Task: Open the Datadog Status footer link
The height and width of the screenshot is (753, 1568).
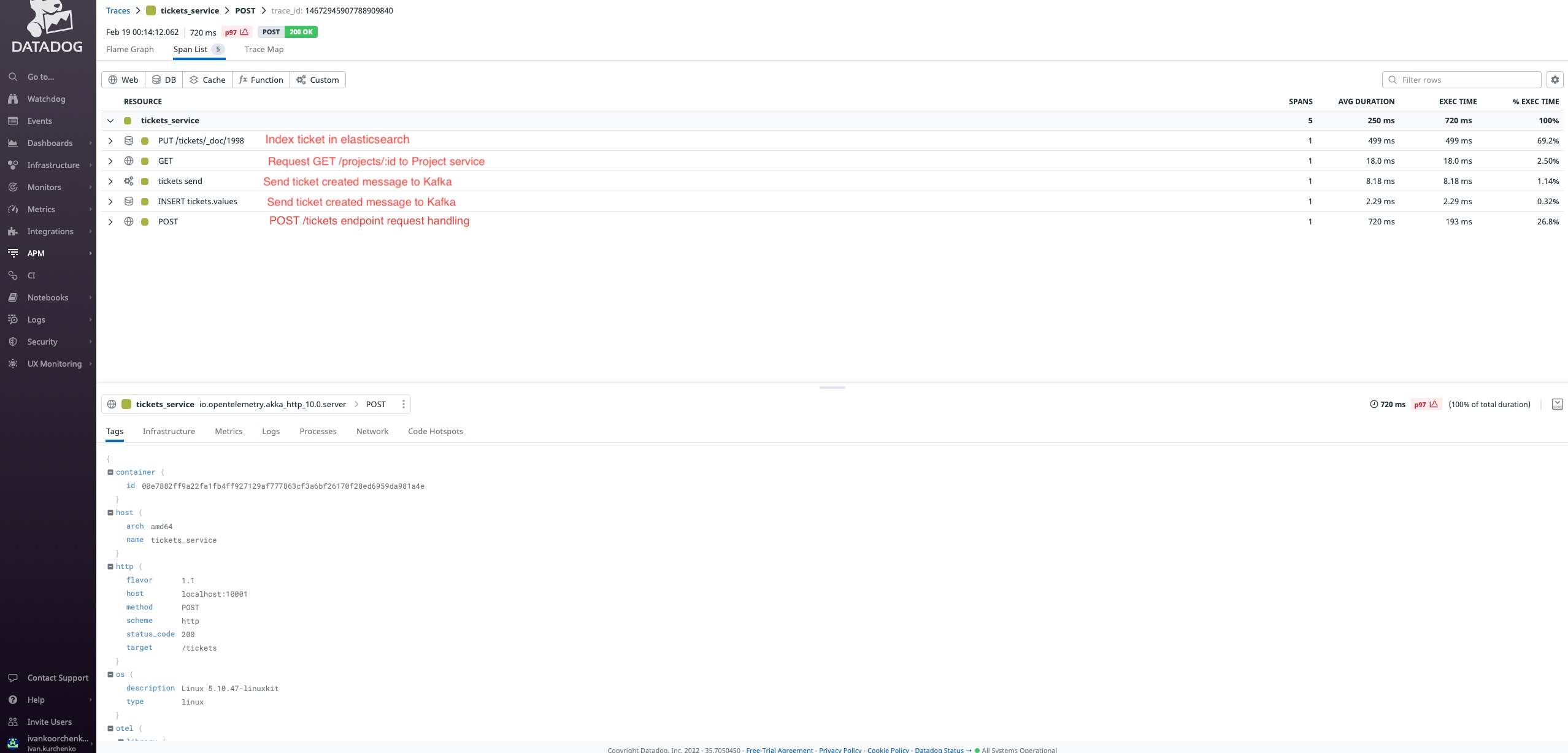Action: pos(943,749)
